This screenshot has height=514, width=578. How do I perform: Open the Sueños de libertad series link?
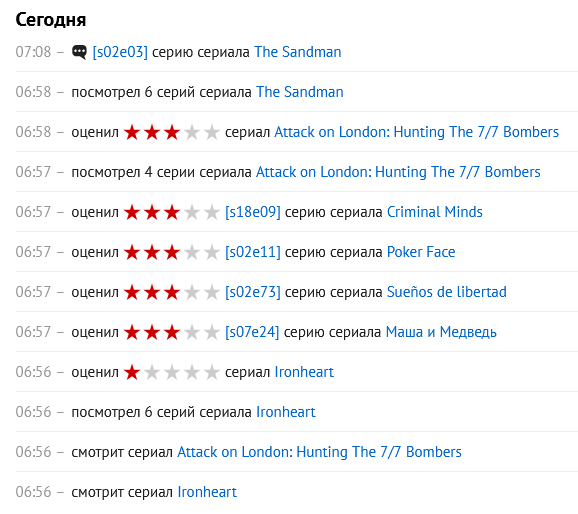pos(447,292)
